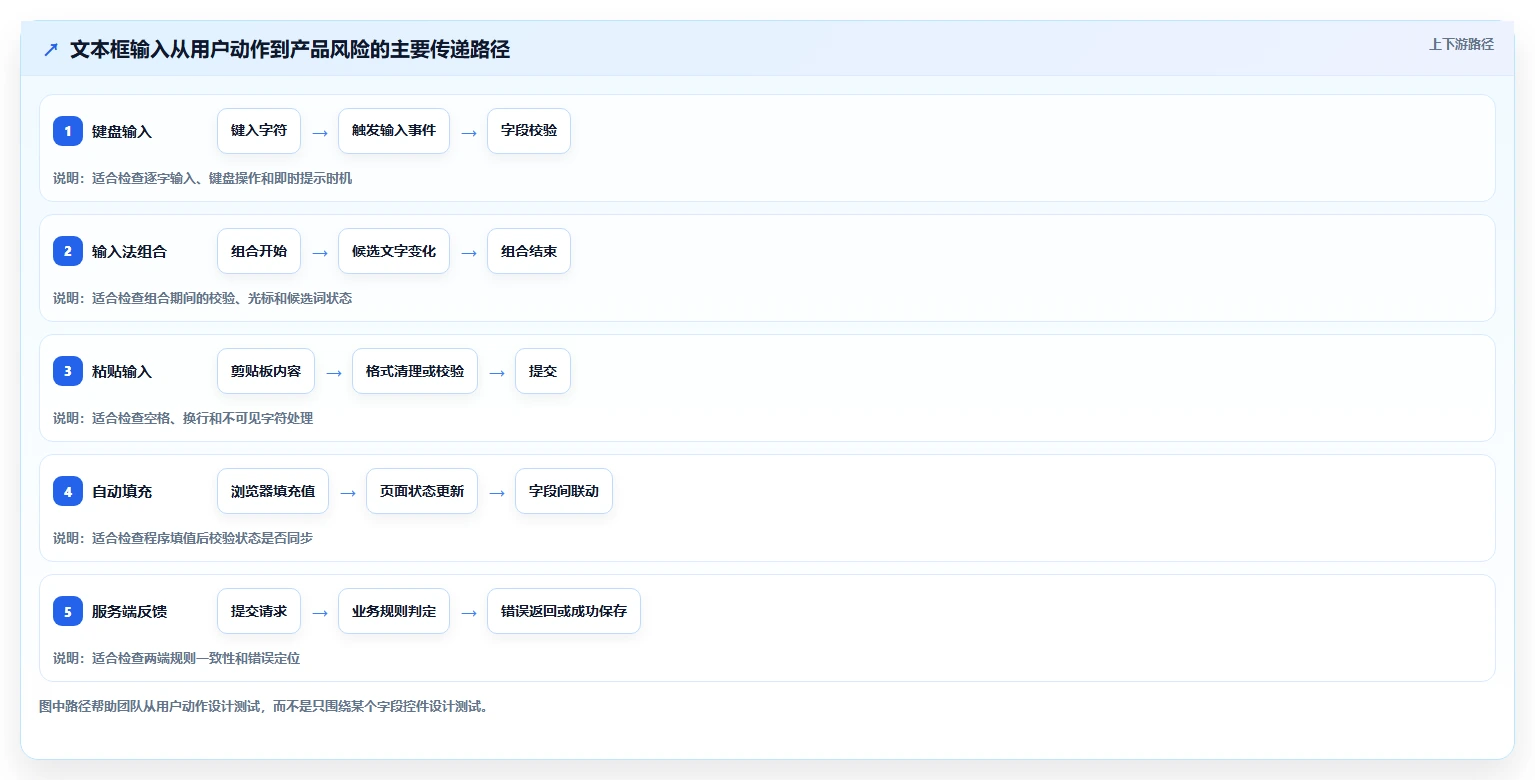Screen dimensions: 1535x780
Task: Click the note 适合检查两端规则一致性和错误定位
Action: pyautogui.click(x=196, y=658)
